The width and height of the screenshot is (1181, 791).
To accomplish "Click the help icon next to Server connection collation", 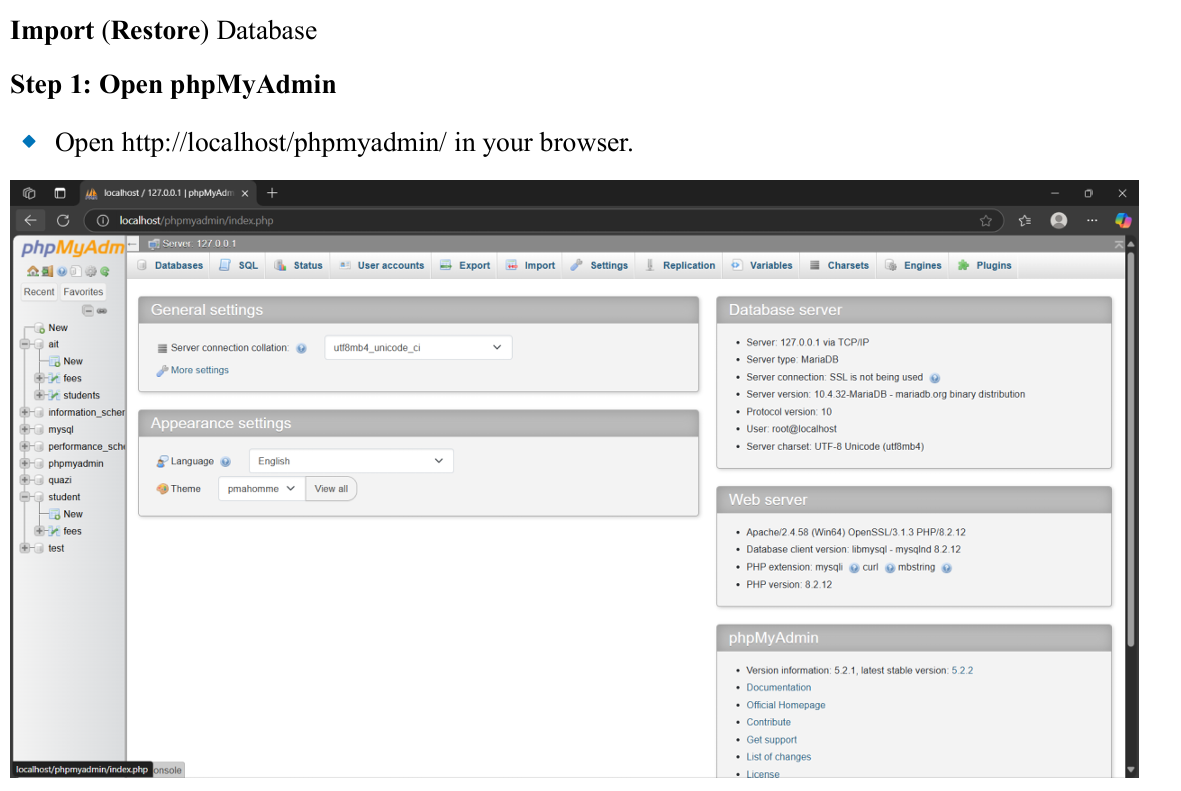I will [301, 348].
